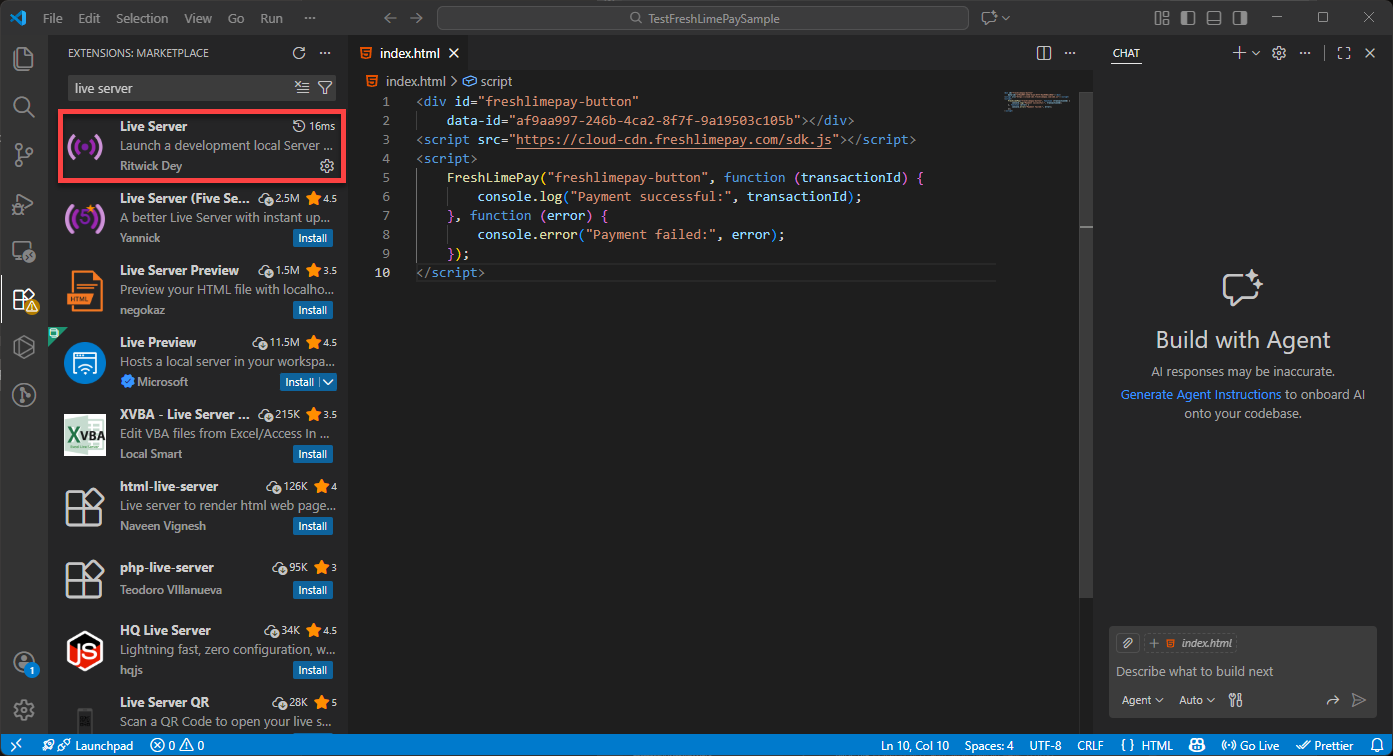Click the filter extensions funnel icon
The width and height of the screenshot is (1393, 756).
pyautogui.click(x=325, y=88)
